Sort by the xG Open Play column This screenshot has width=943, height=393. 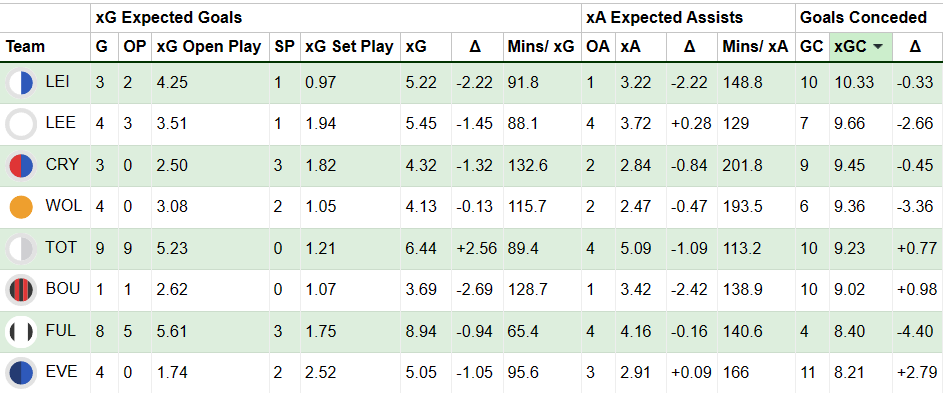point(209,47)
